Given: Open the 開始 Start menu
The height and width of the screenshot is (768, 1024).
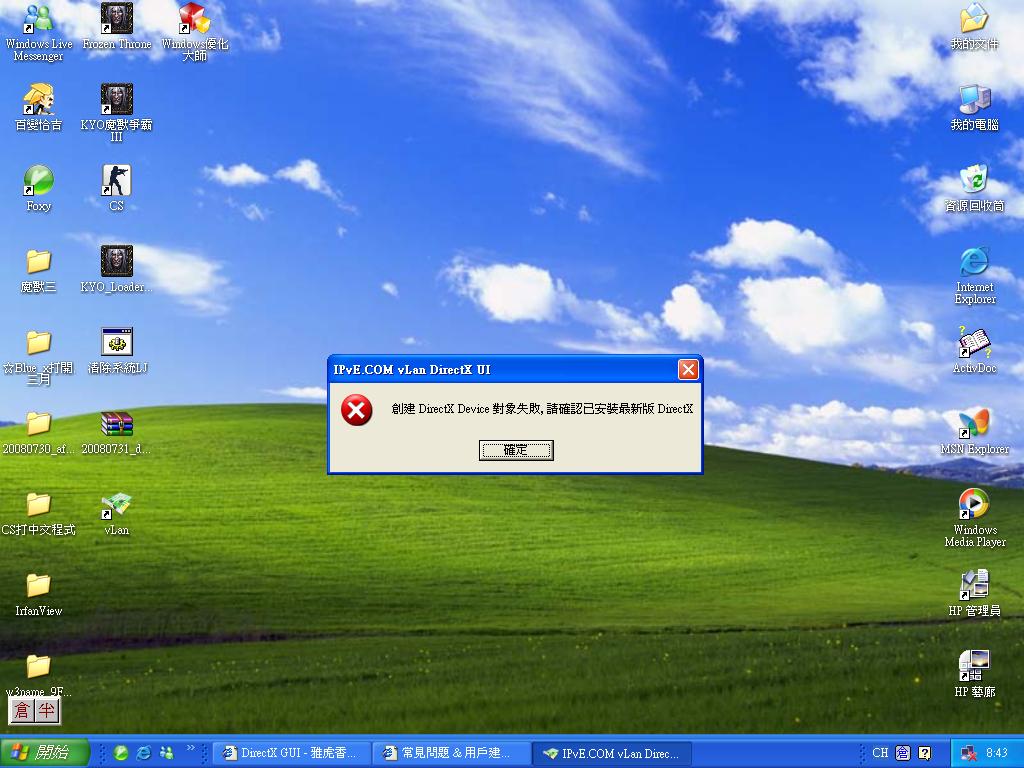Looking at the screenshot, I should pyautogui.click(x=43, y=752).
